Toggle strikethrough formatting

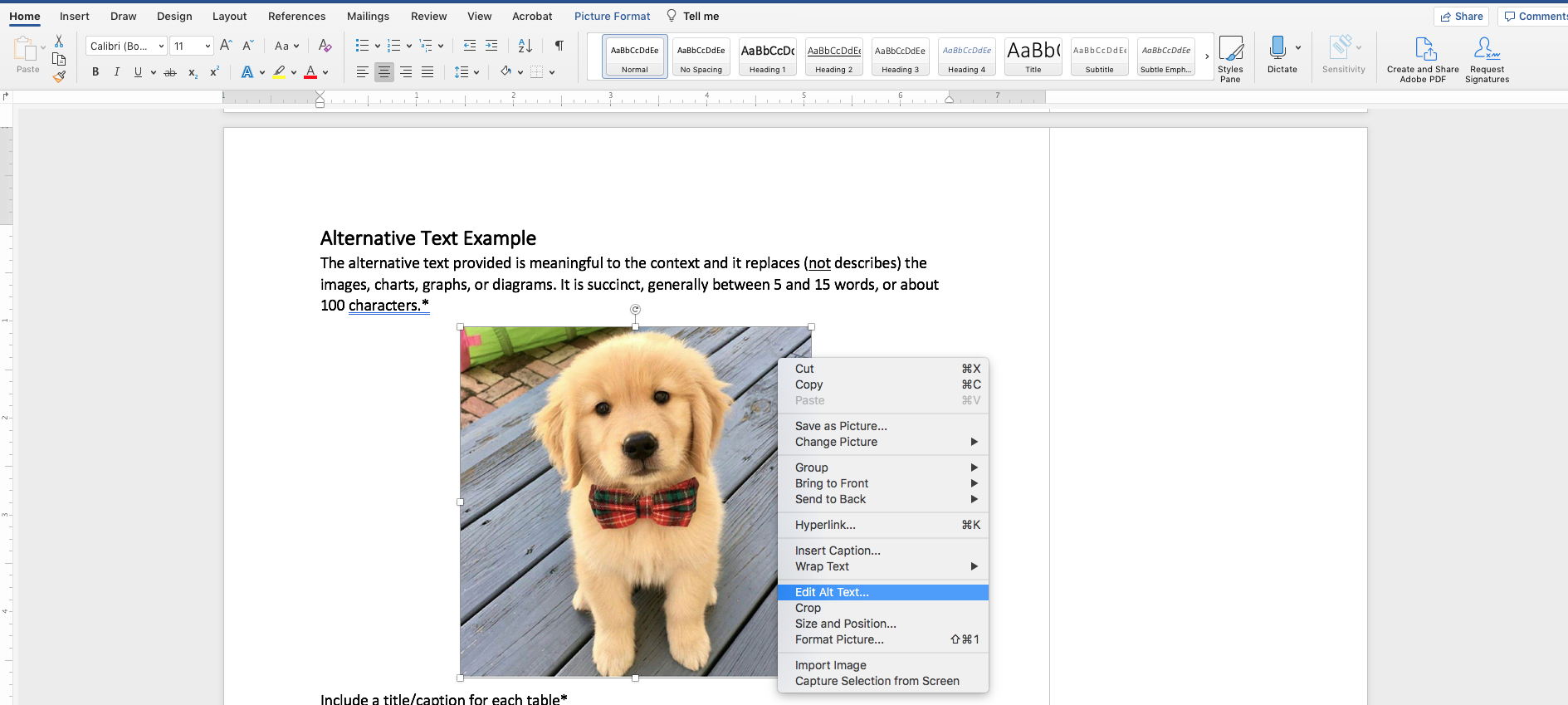(170, 72)
